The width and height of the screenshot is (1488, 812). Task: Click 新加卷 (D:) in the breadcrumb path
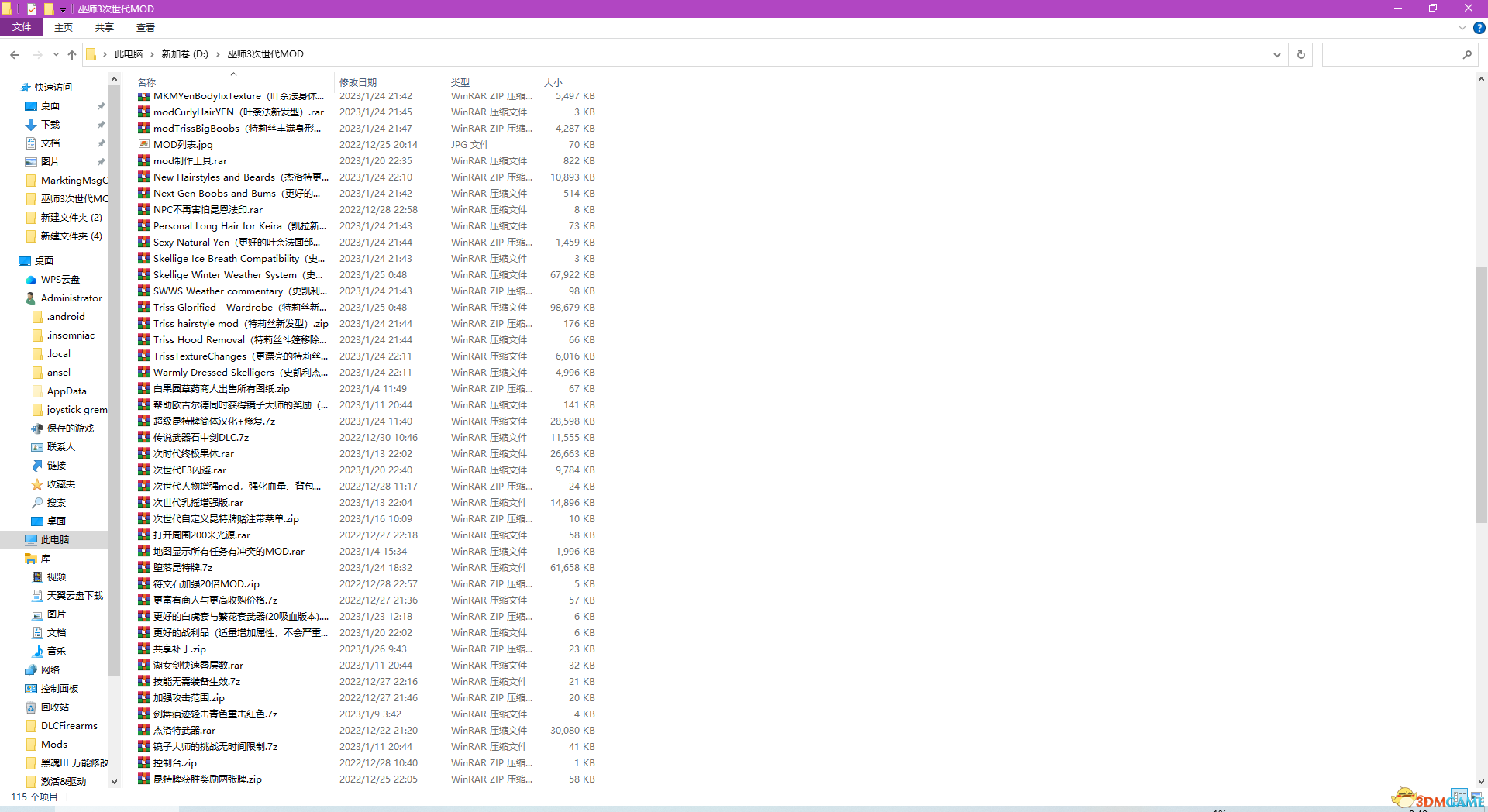pos(184,54)
